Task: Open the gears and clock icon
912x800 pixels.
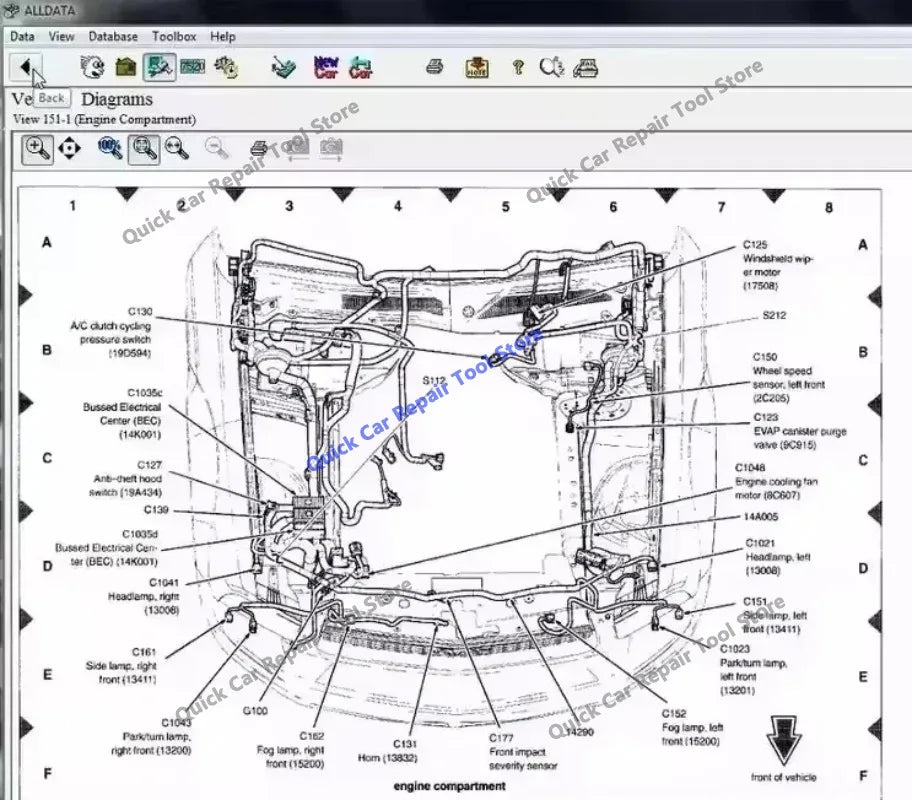Action: click(x=226, y=67)
